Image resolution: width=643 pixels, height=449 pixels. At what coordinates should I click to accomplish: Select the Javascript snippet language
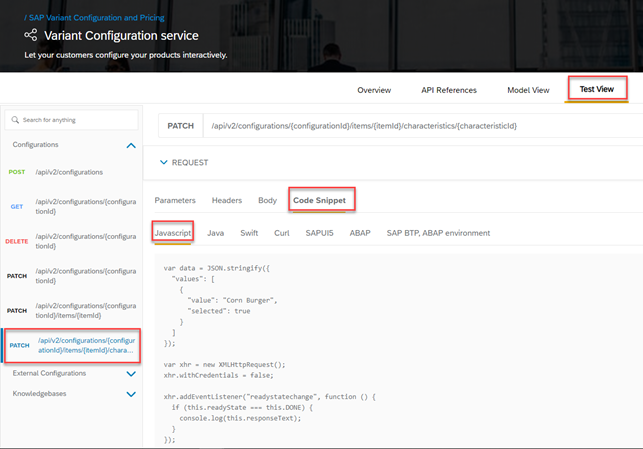coord(173,233)
